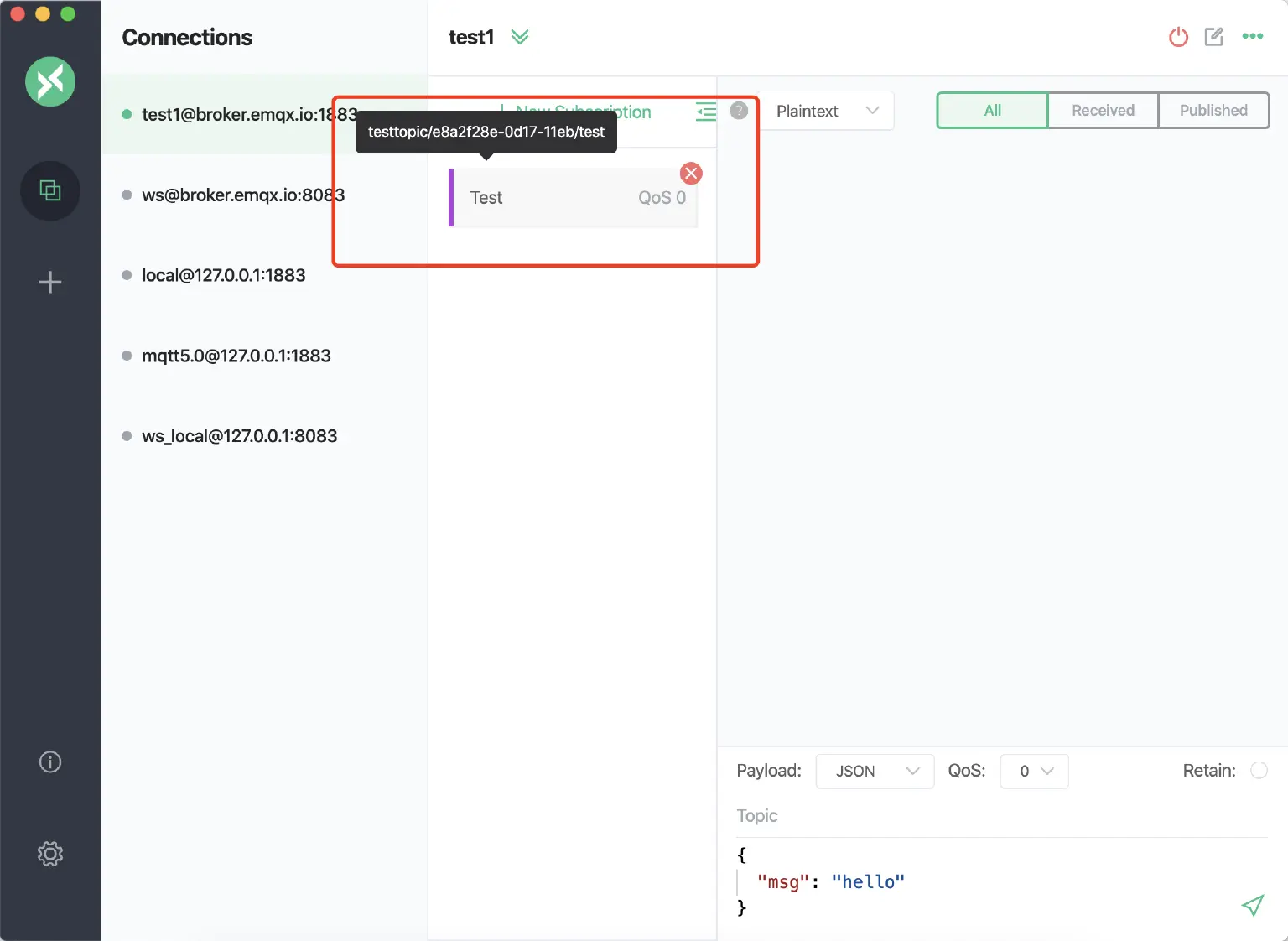Open the Plaintext format dropdown

coord(826,111)
